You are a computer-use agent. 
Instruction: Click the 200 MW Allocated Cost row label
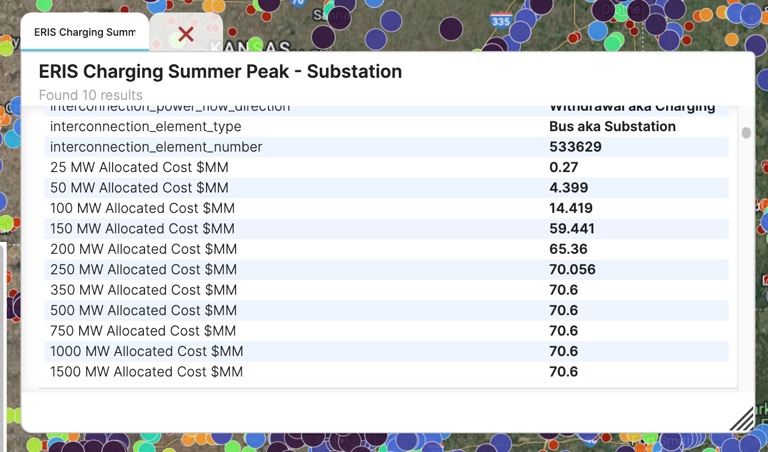click(143, 249)
